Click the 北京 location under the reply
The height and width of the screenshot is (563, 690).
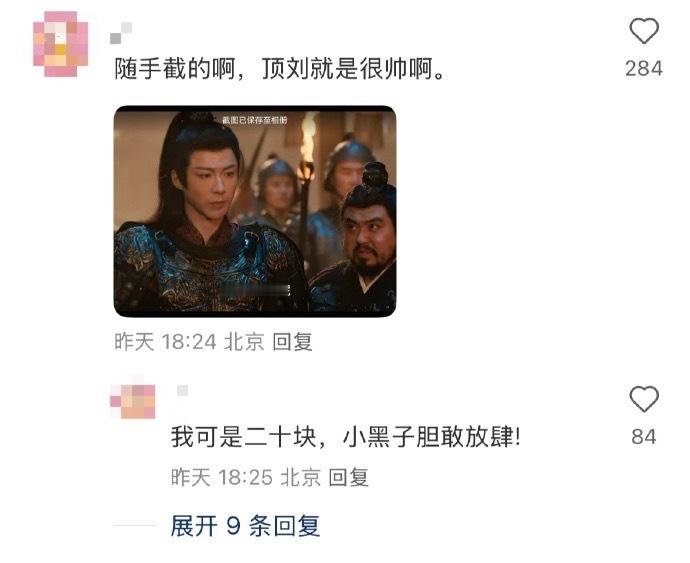click(301, 477)
